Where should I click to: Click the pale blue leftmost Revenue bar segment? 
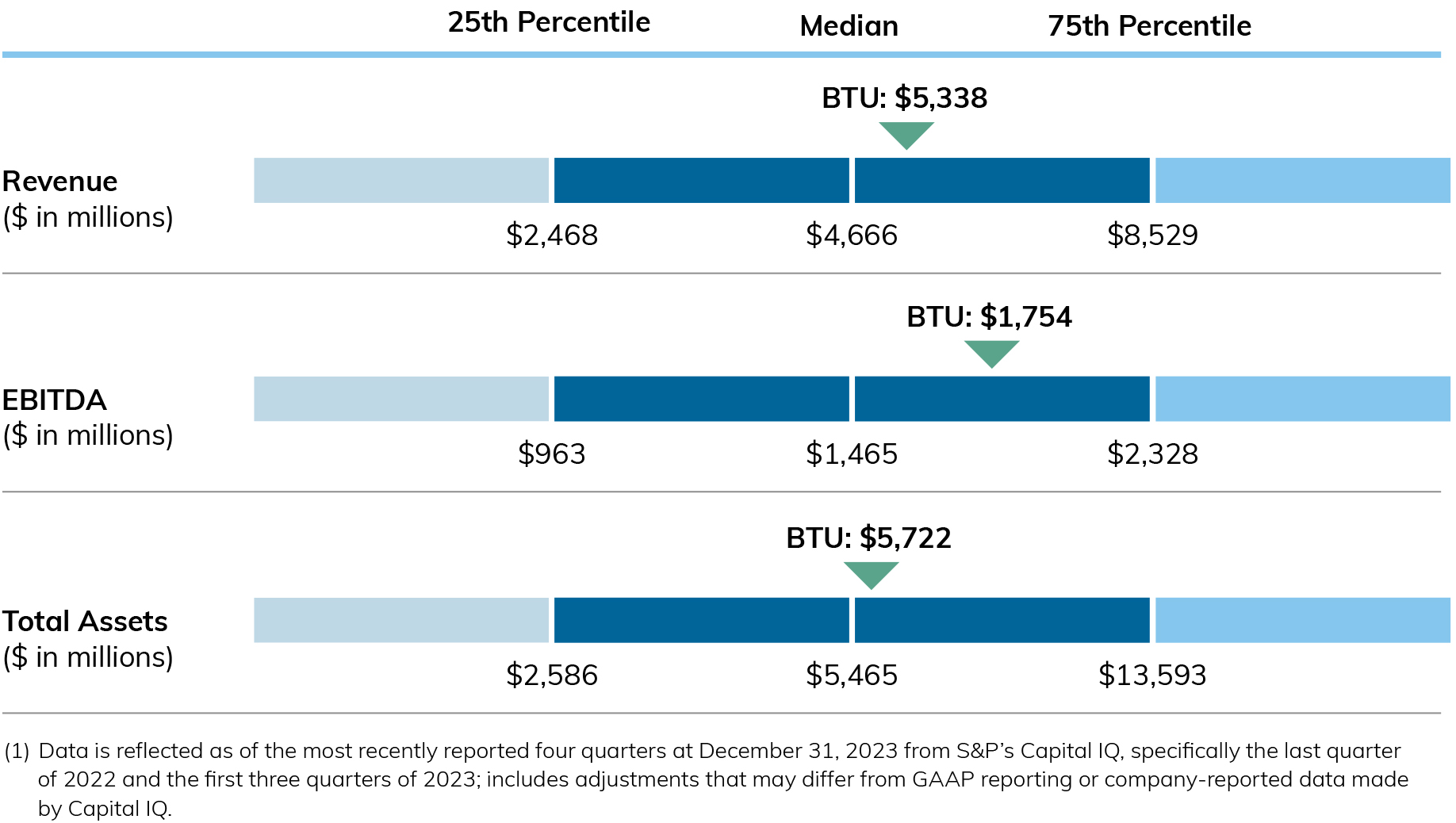(x=401, y=180)
